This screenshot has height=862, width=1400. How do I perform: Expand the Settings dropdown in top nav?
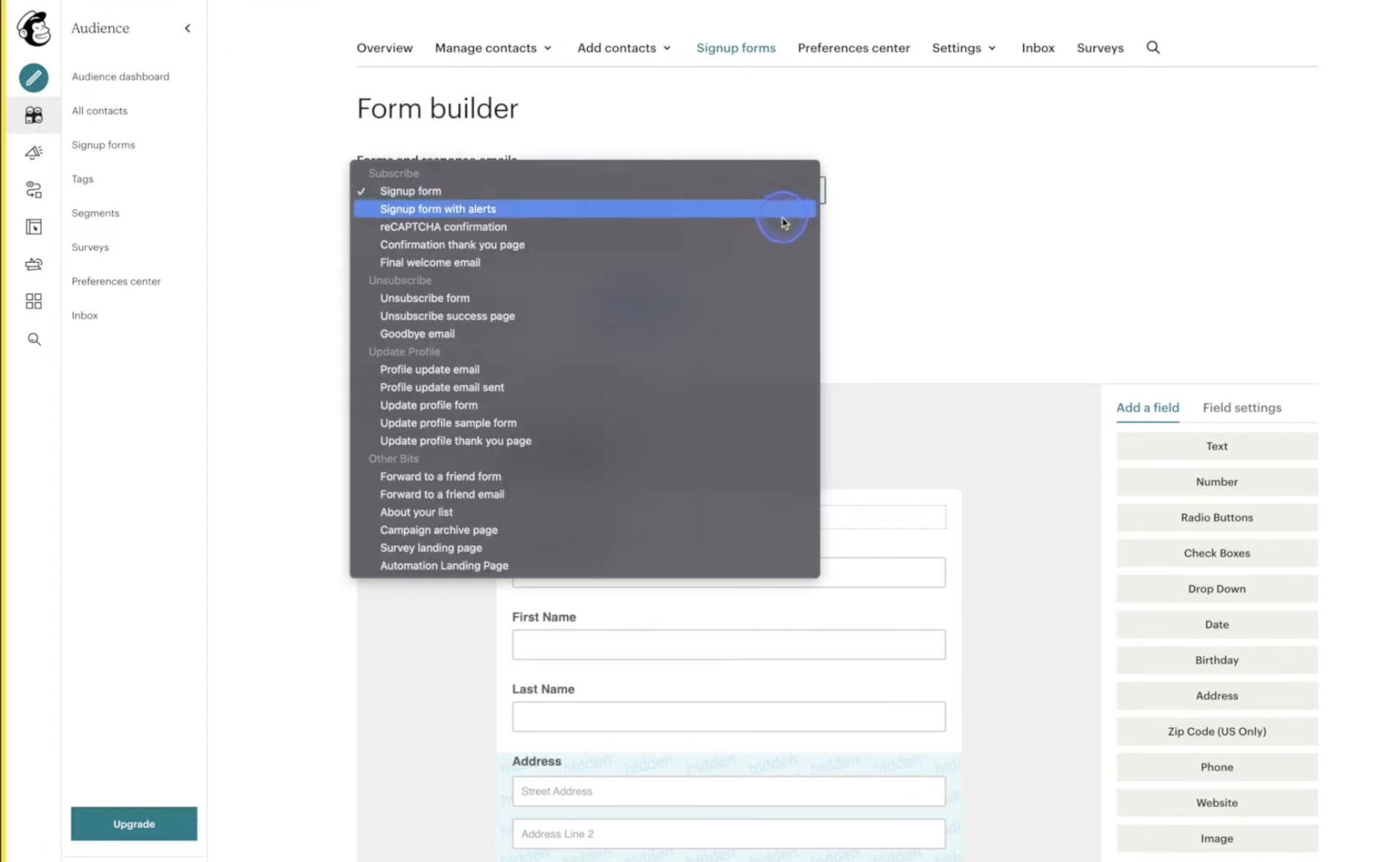pyautogui.click(x=963, y=48)
